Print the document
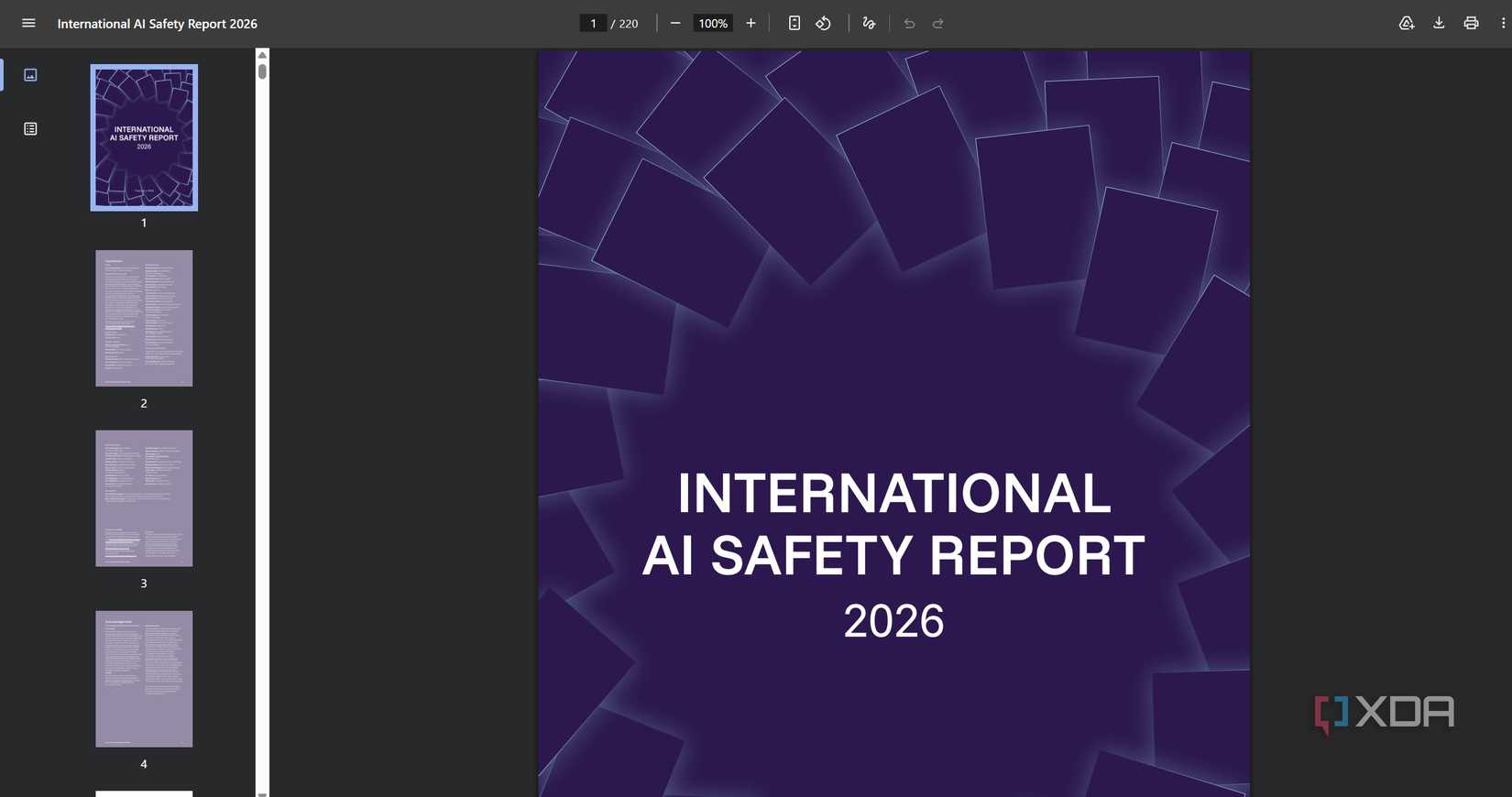 click(1471, 24)
